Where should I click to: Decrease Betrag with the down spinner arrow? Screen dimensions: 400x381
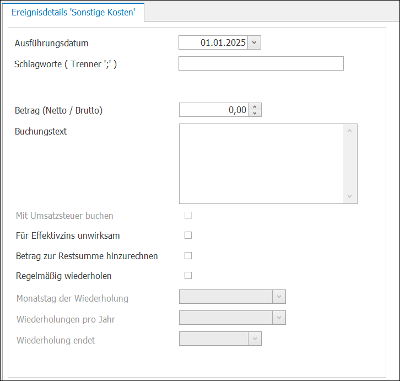coord(255,113)
